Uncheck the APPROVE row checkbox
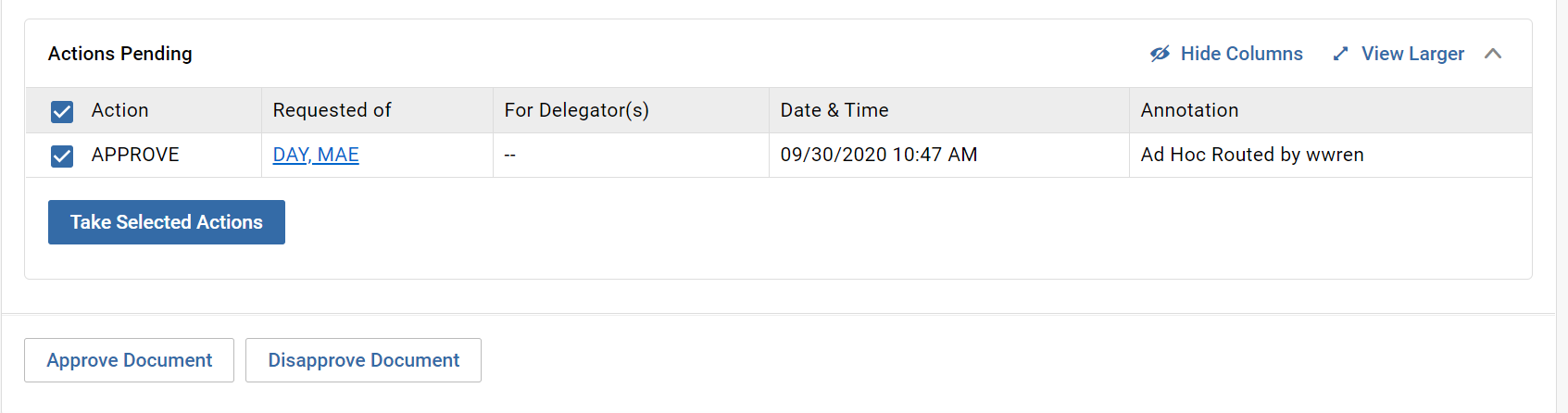The image size is (1568, 413). tap(62, 156)
